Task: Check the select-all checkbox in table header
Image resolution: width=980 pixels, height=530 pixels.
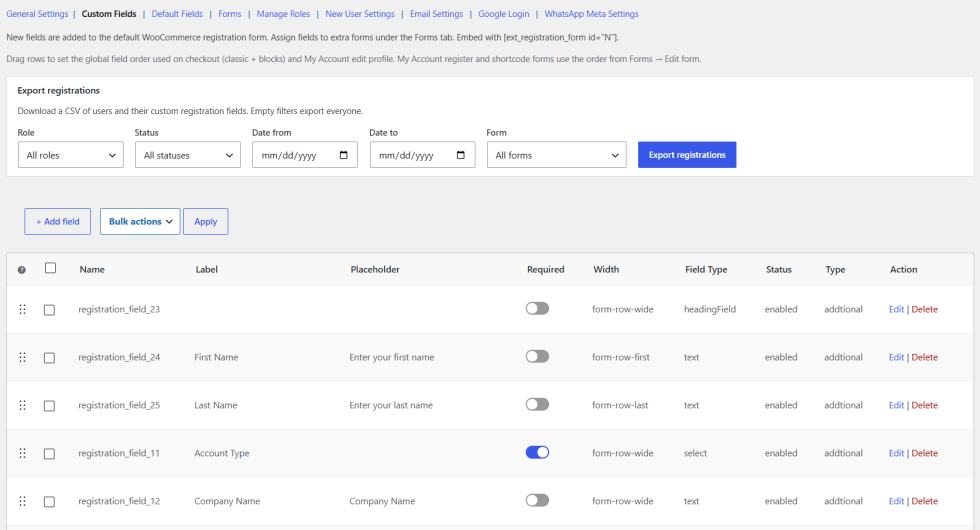Action: click(x=51, y=268)
